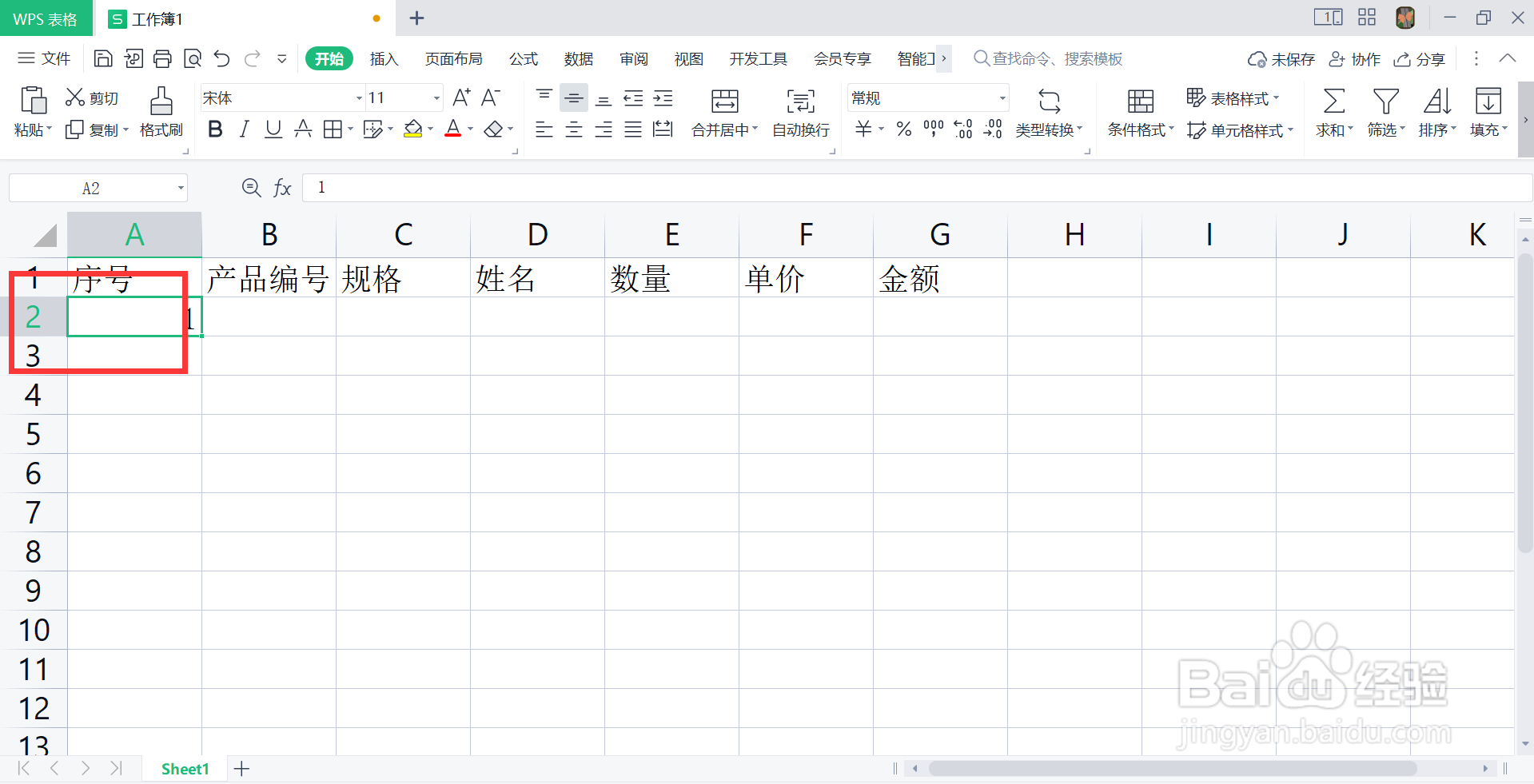Toggle underline formatting

tap(273, 129)
